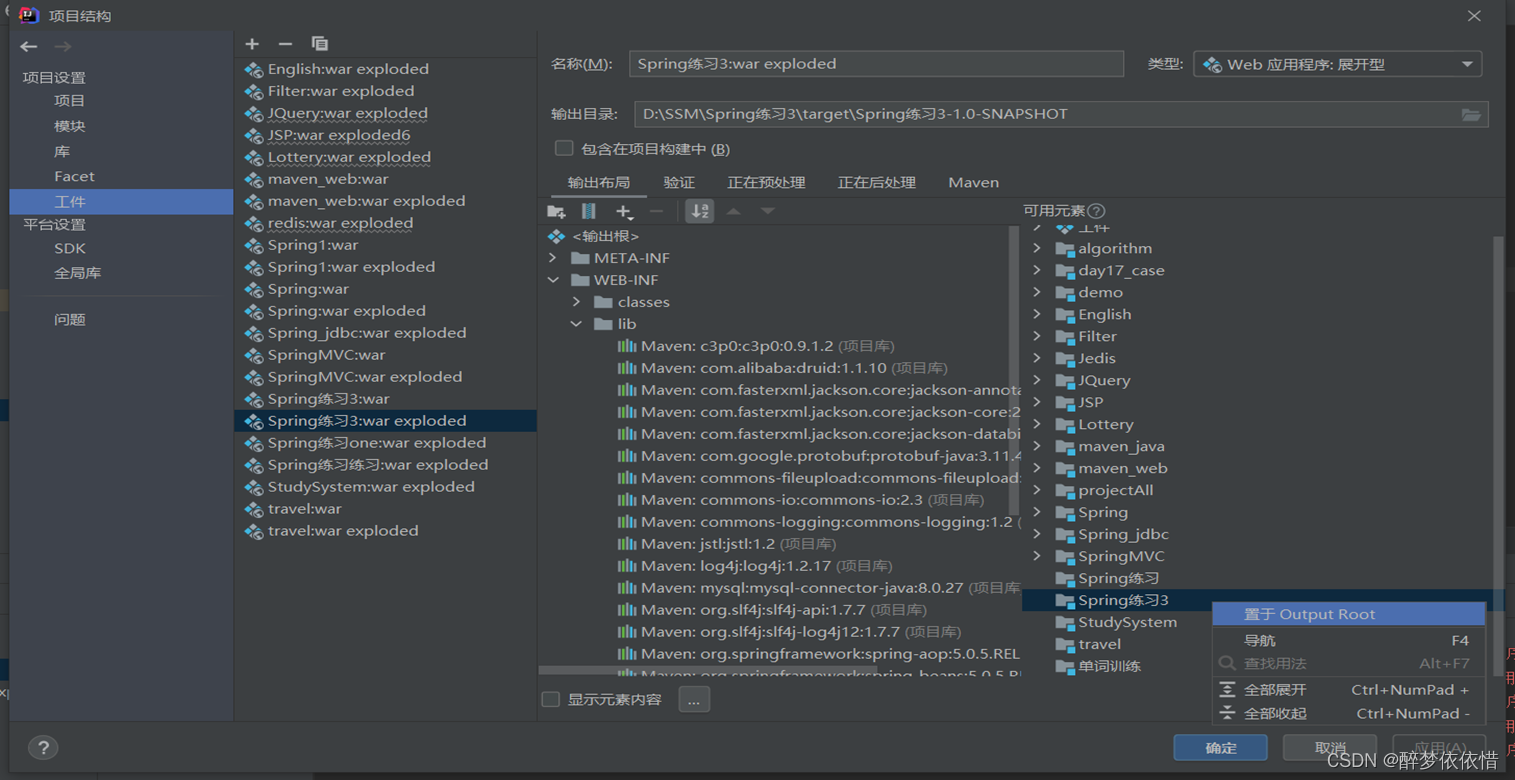This screenshot has width=1515, height=780.
Task: Enable 包含在项目构建中 checkbox
Action: pos(564,148)
